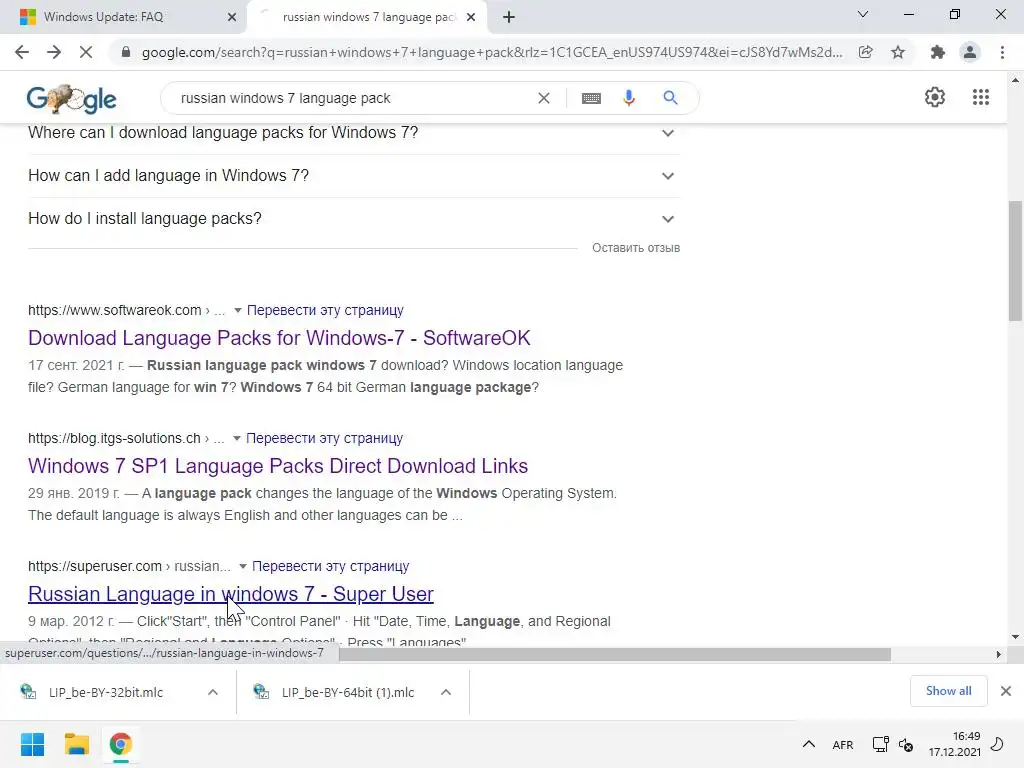Open the Chrome profile avatar
1024x768 pixels.
[x=970, y=52]
